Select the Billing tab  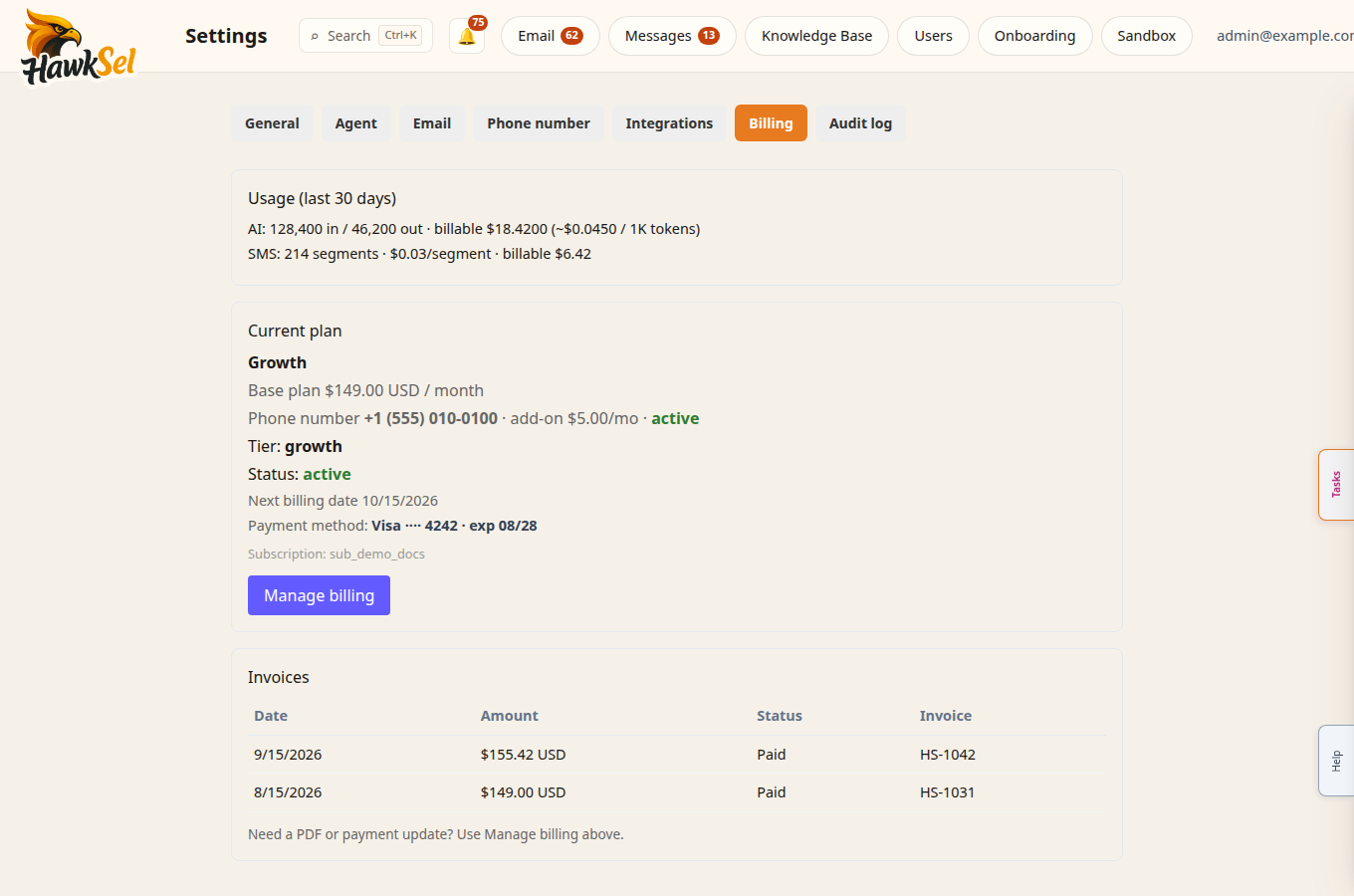point(771,123)
